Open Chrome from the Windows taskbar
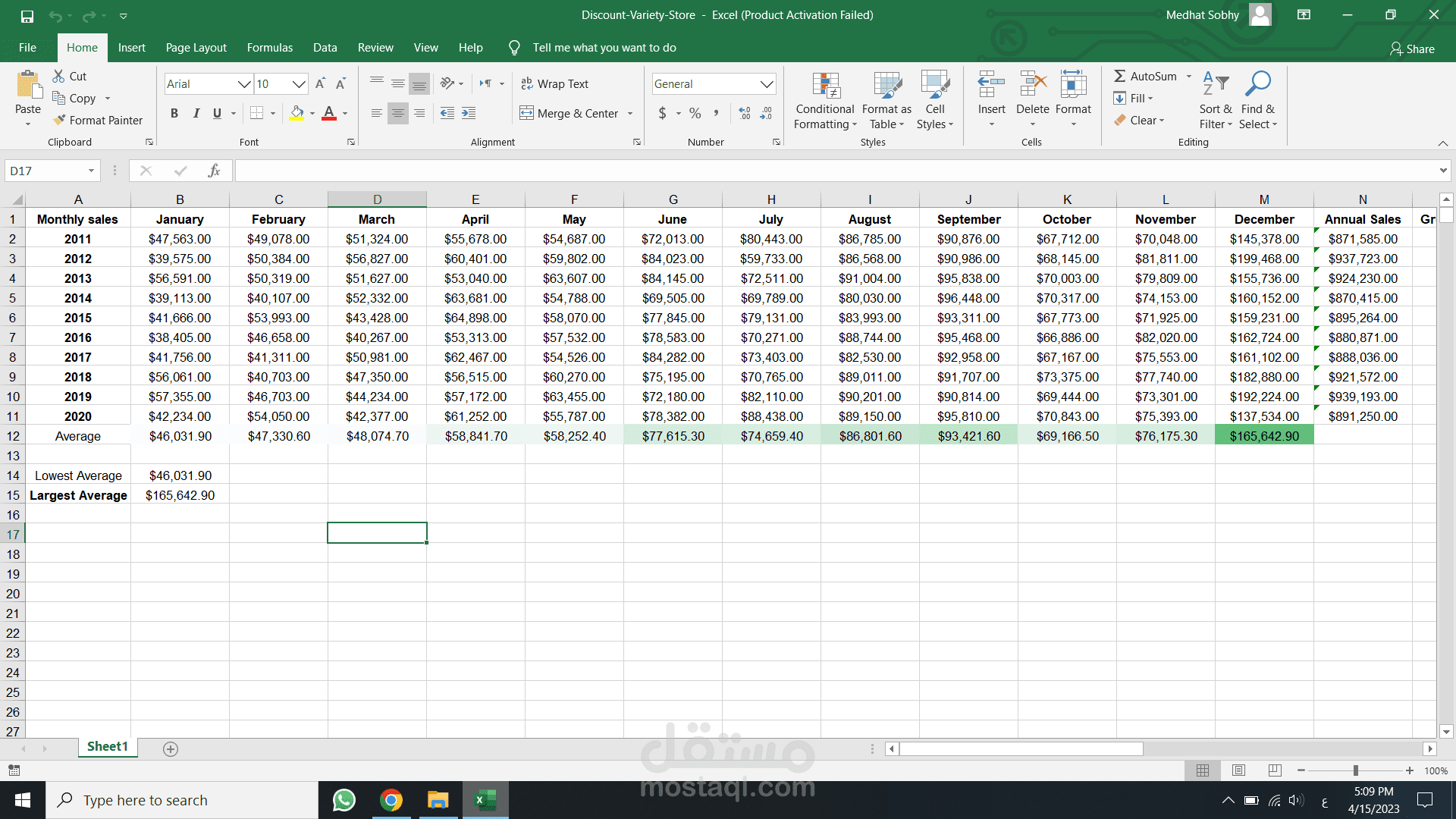This screenshot has width=1456, height=819. (x=391, y=800)
